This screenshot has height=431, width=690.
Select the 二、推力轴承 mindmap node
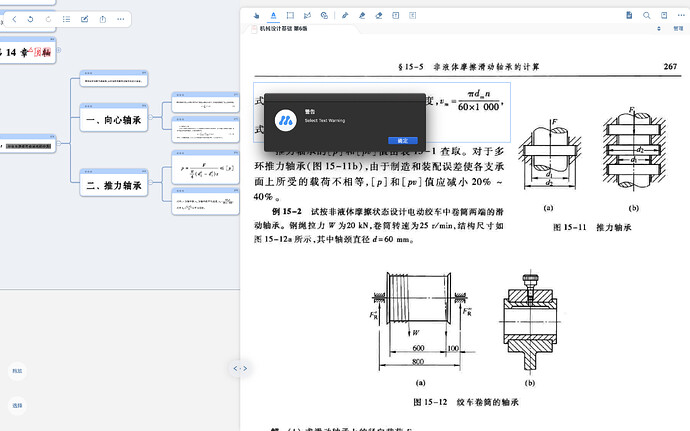(x=114, y=185)
